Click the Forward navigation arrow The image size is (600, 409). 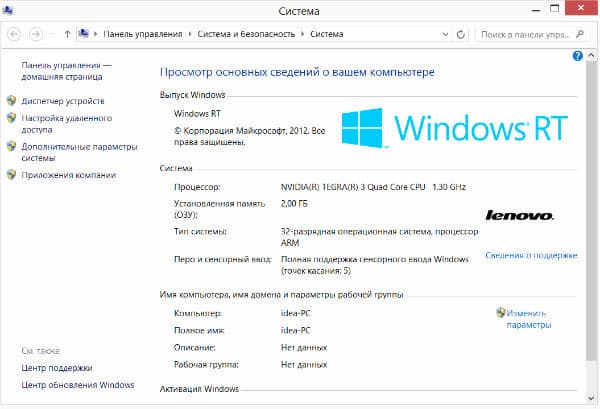tap(36, 34)
